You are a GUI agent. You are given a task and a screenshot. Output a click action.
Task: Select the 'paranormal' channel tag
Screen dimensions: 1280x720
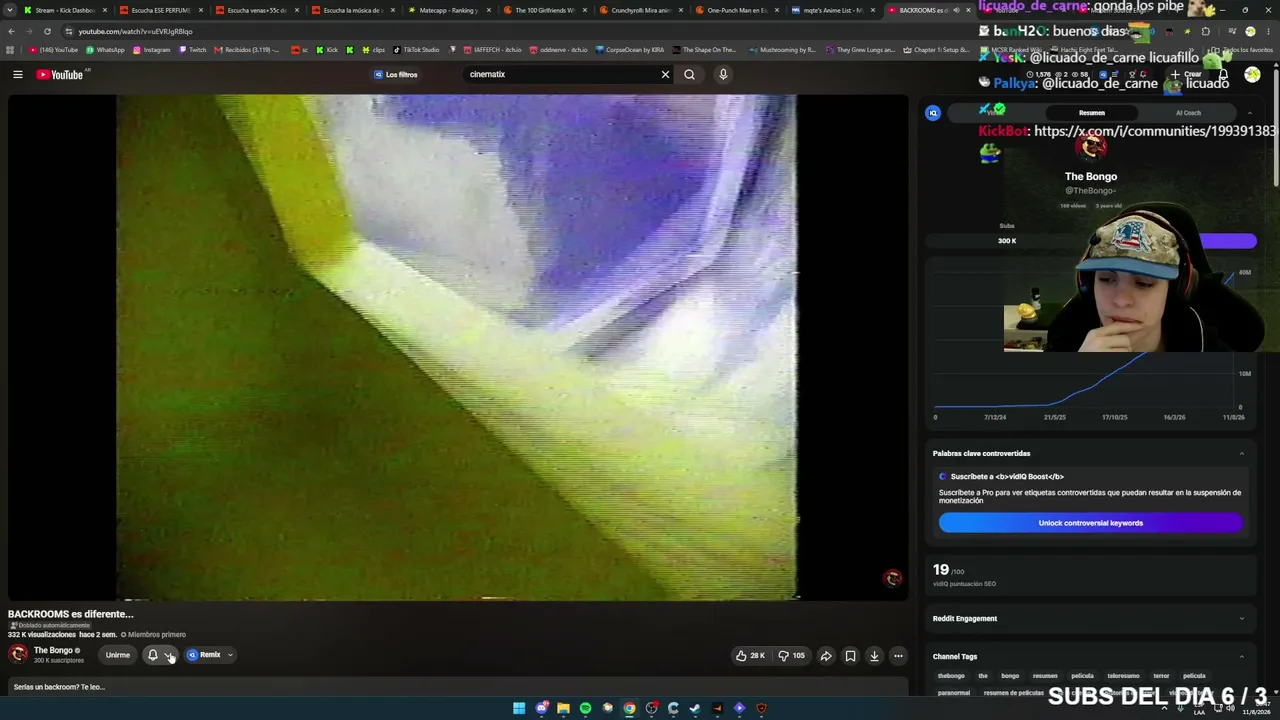(x=954, y=693)
